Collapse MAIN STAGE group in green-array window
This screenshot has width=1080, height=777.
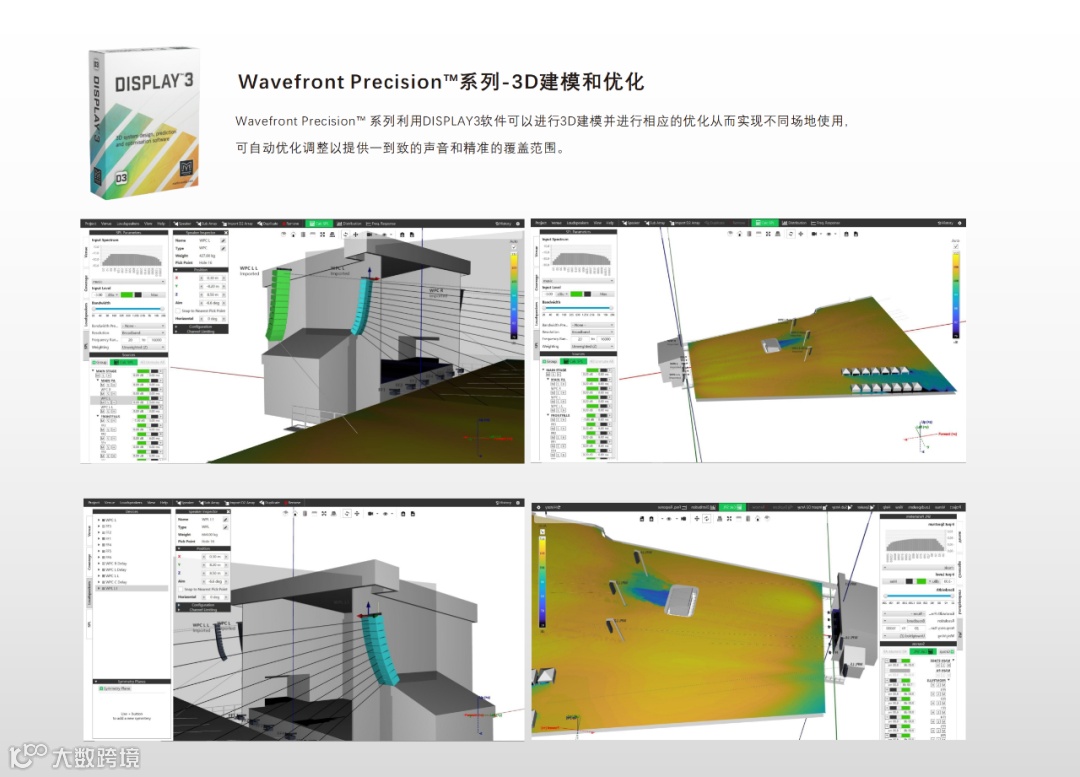click(x=93, y=371)
